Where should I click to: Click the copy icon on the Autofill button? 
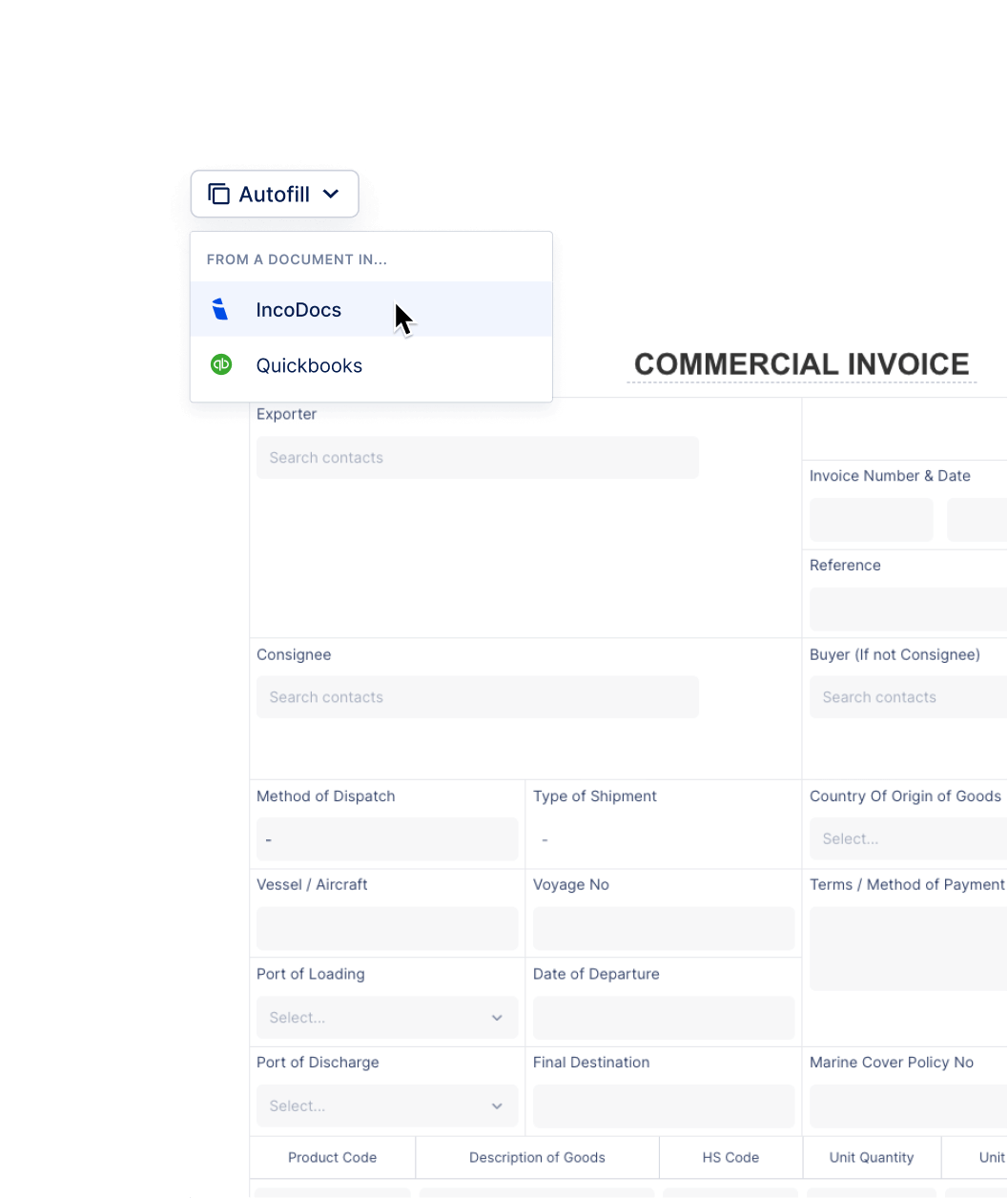point(217,193)
